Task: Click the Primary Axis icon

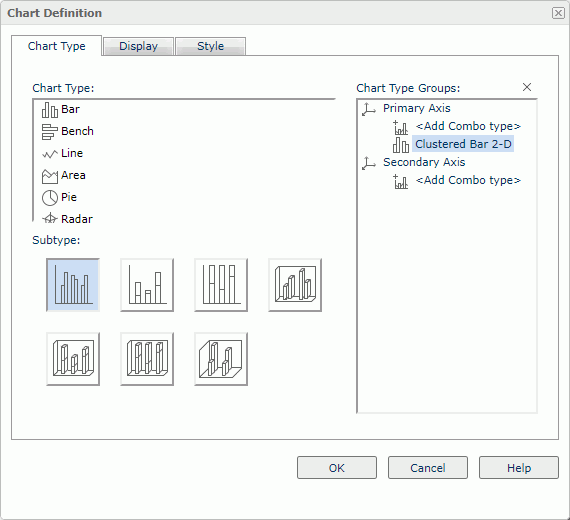Action: (369, 109)
